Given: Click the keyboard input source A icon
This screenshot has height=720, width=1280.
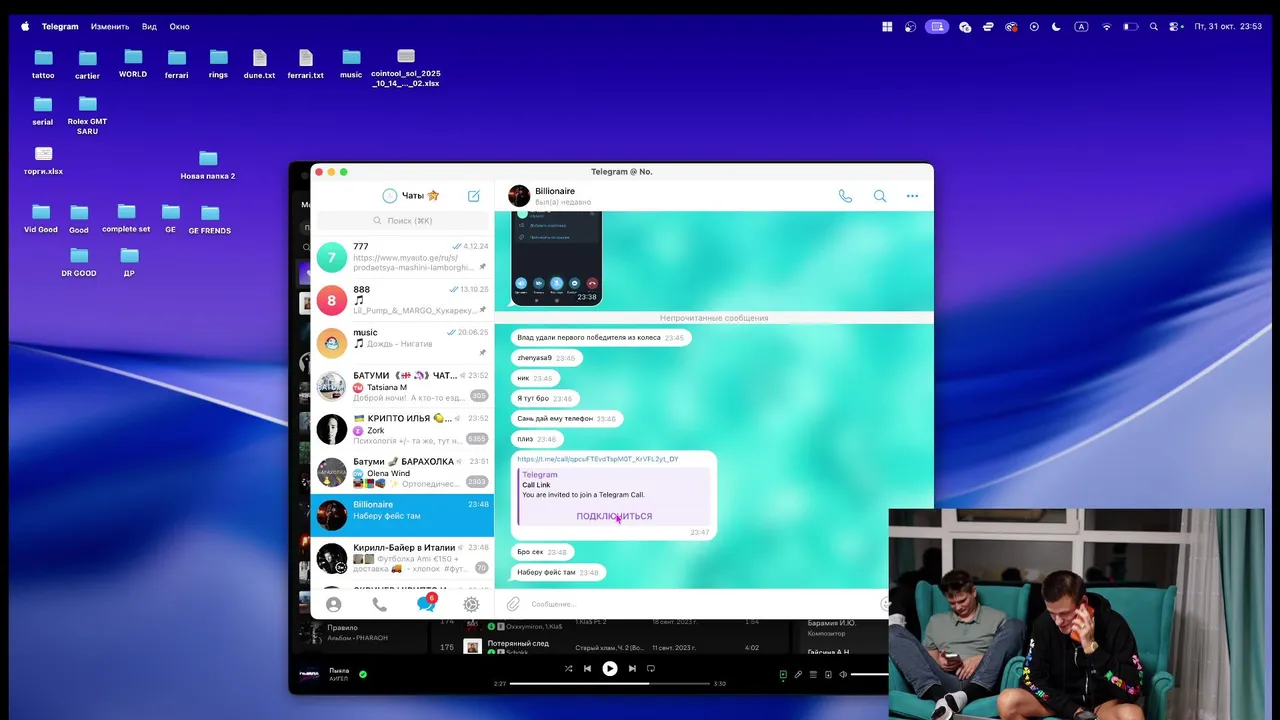Looking at the screenshot, I should 1081,27.
